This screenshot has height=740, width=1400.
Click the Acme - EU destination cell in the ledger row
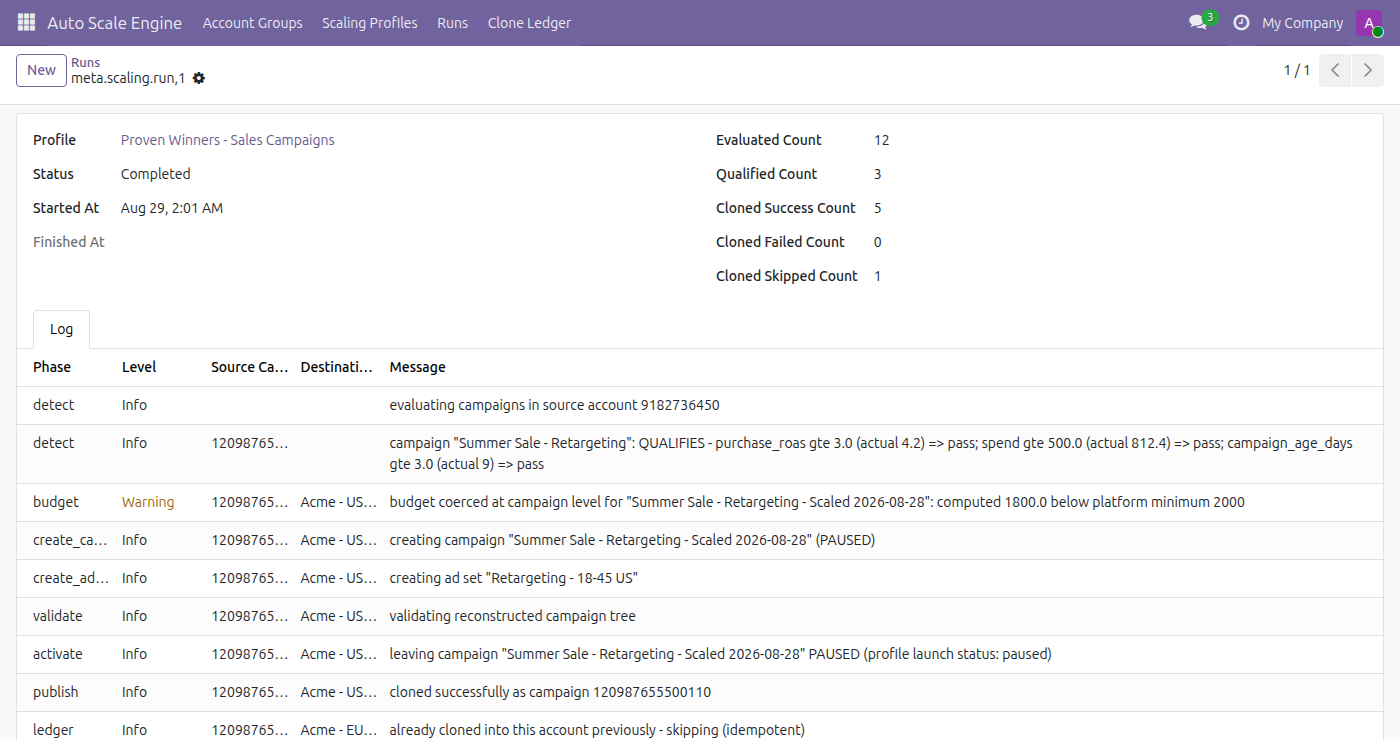pyautogui.click(x=338, y=730)
